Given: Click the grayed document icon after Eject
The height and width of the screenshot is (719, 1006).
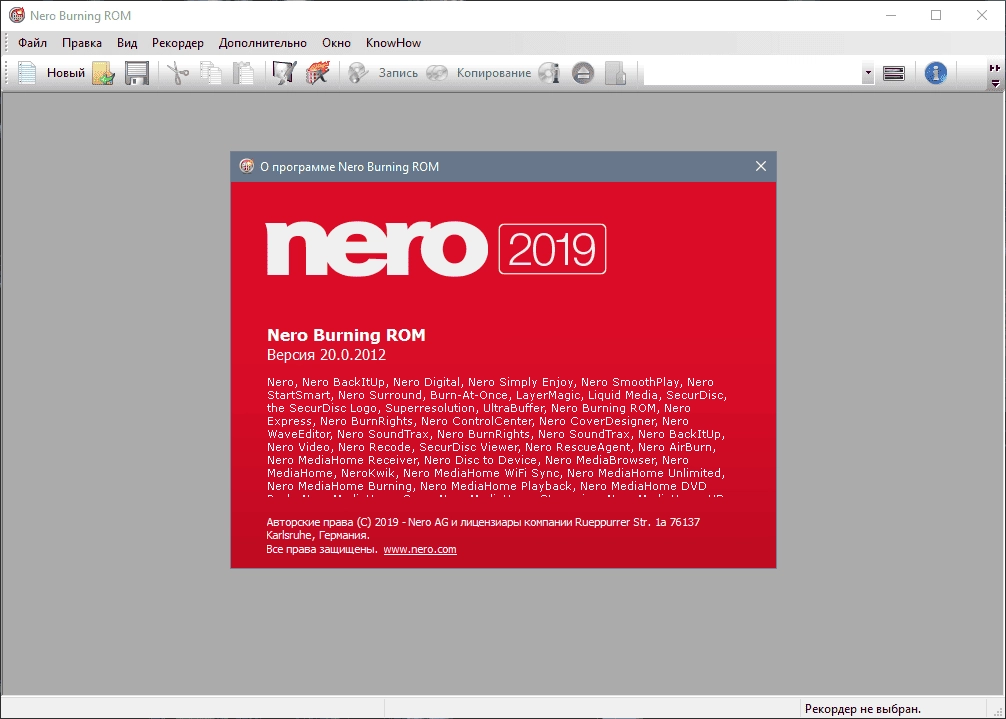Looking at the screenshot, I should pyautogui.click(x=615, y=73).
